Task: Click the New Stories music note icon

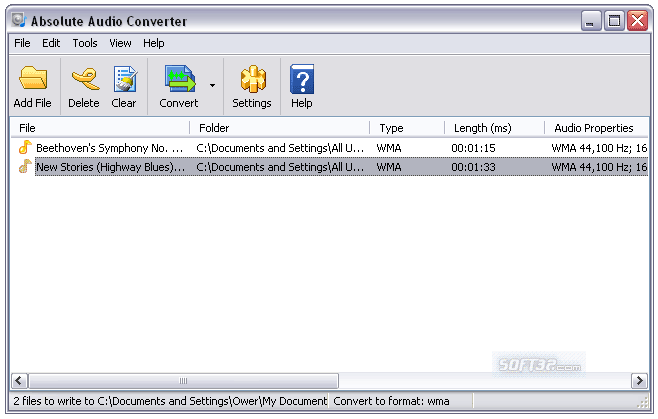Action: [x=25, y=166]
